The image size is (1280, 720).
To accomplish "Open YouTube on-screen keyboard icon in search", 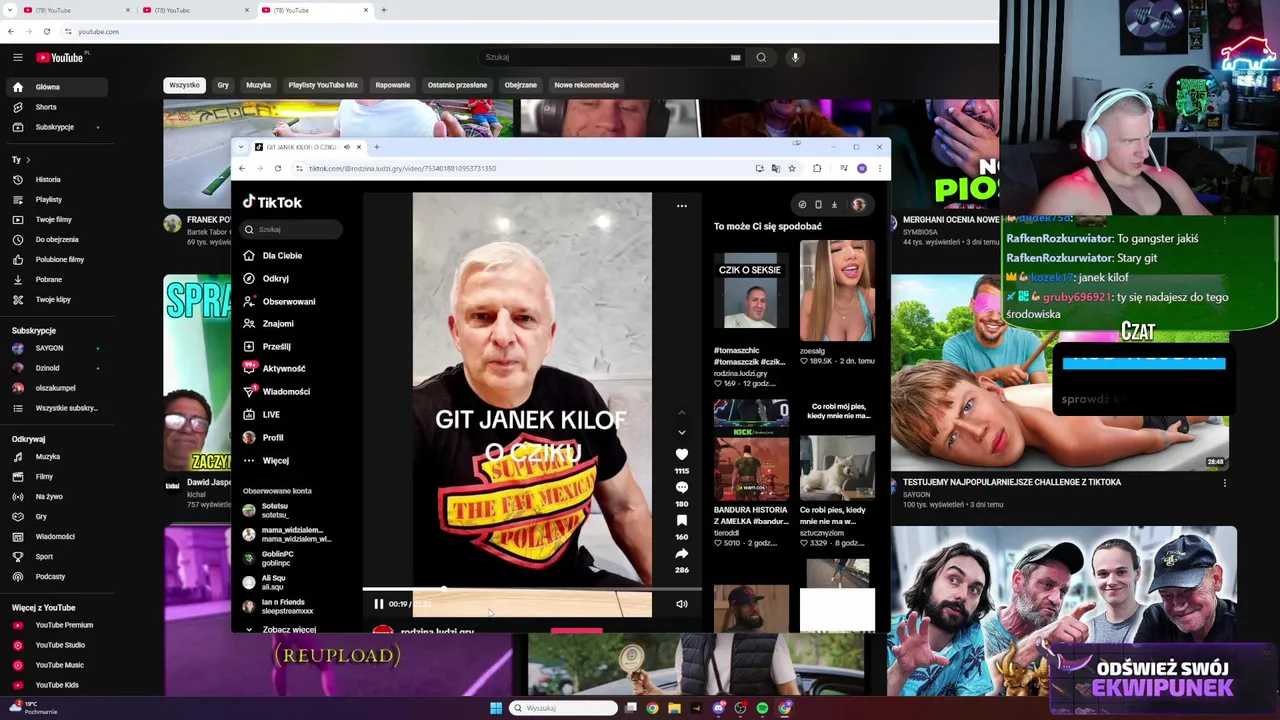I will 735,57.
